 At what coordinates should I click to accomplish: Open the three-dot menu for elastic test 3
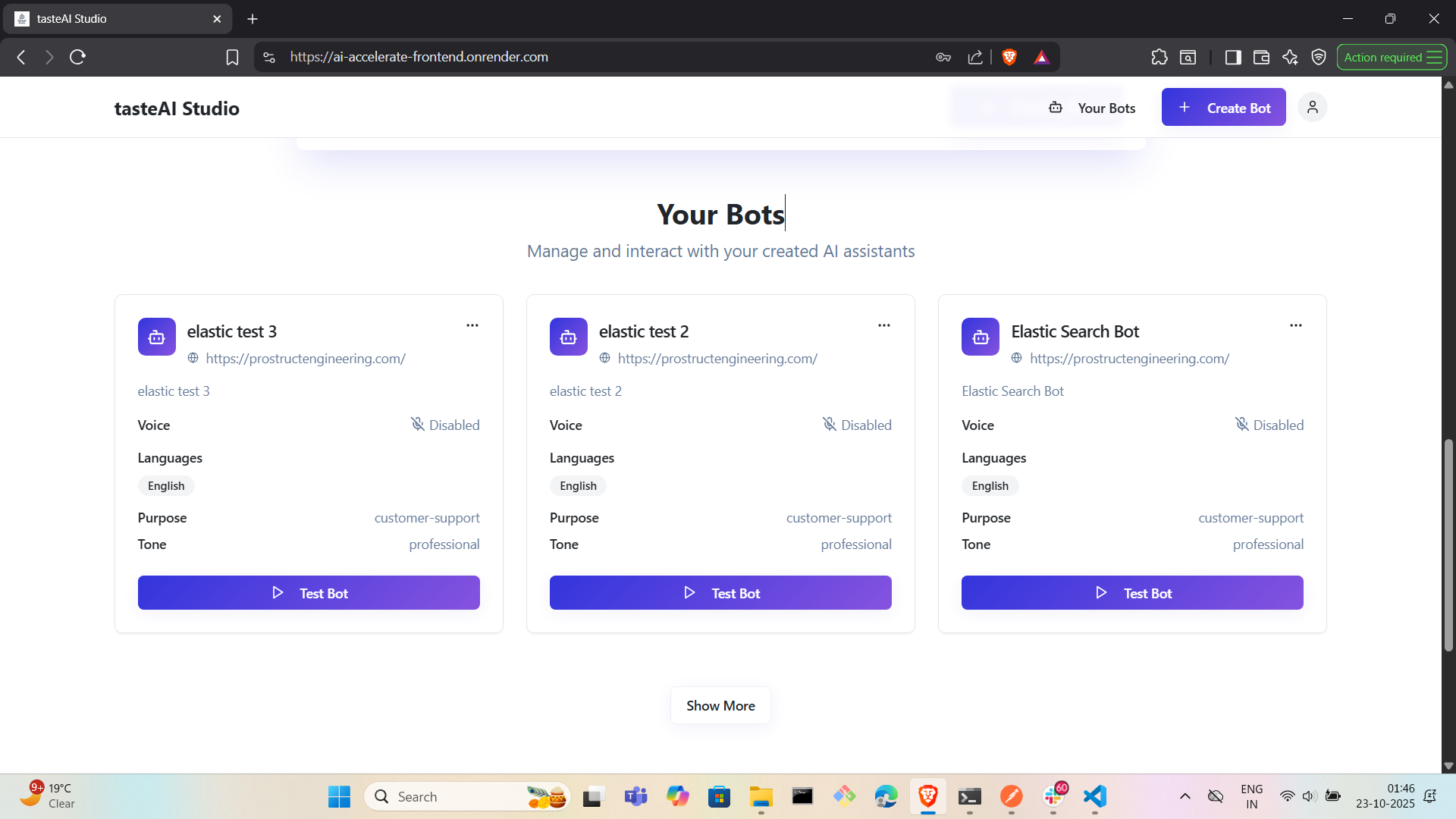tap(472, 325)
